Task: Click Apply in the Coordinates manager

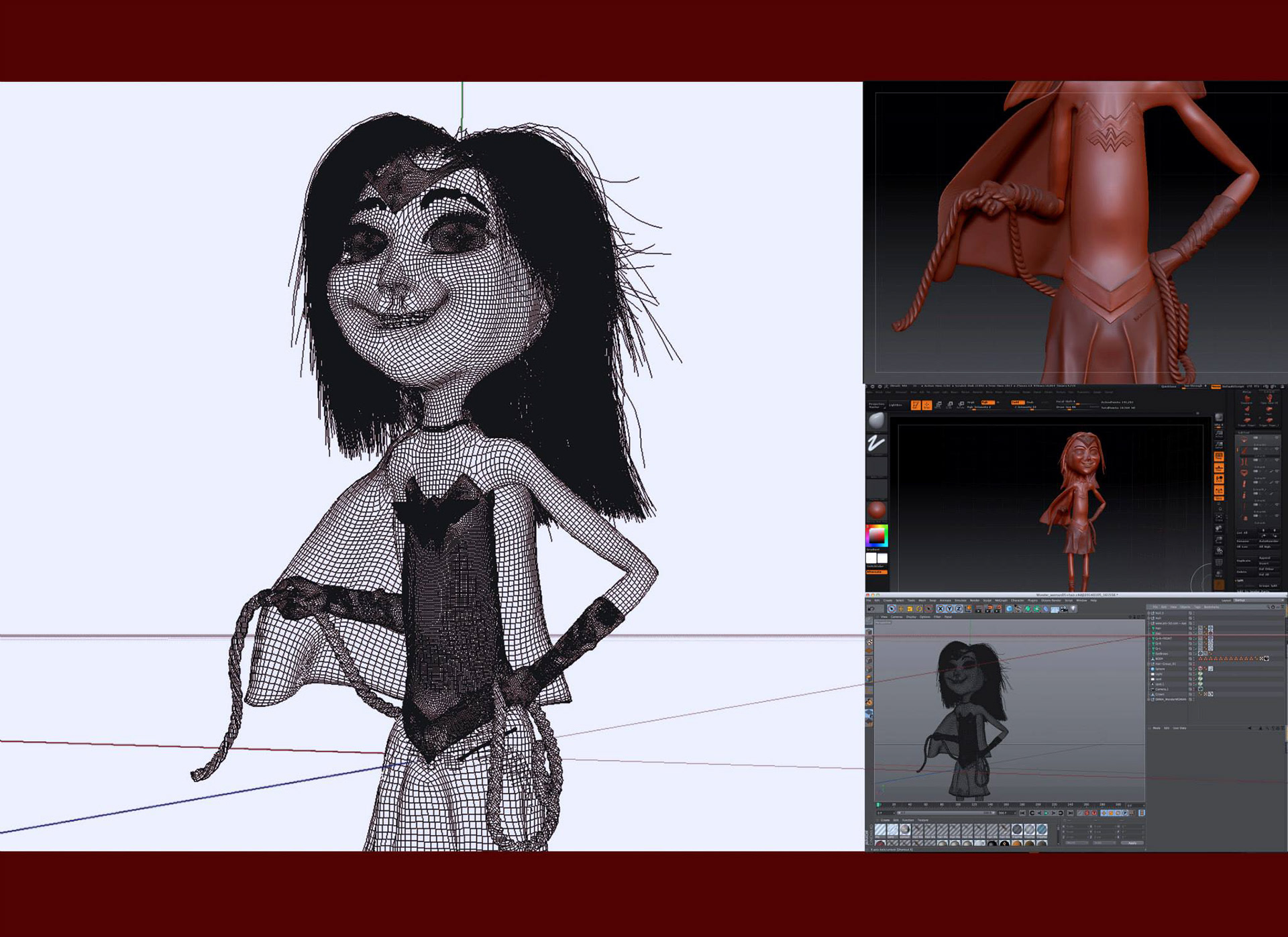Action: [x=1132, y=843]
